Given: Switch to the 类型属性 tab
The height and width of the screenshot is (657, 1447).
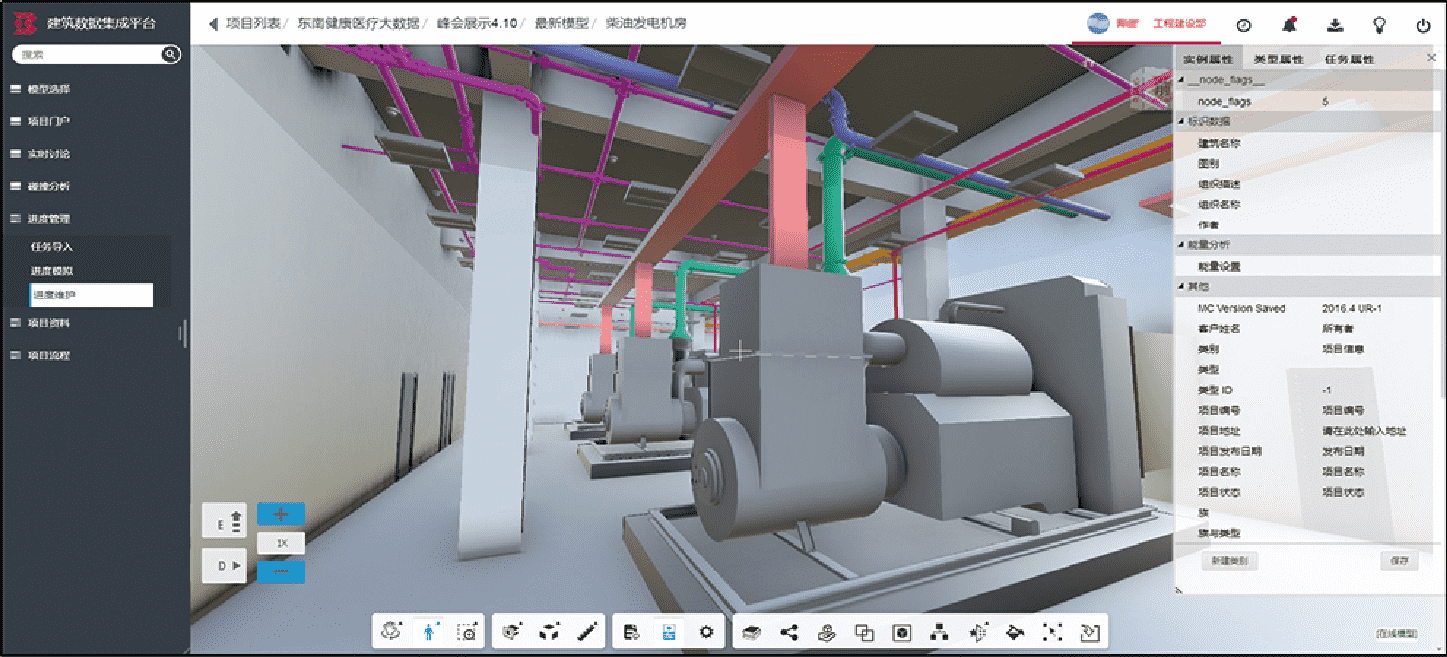Looking at the screenshot, I should coord(1278,60).
